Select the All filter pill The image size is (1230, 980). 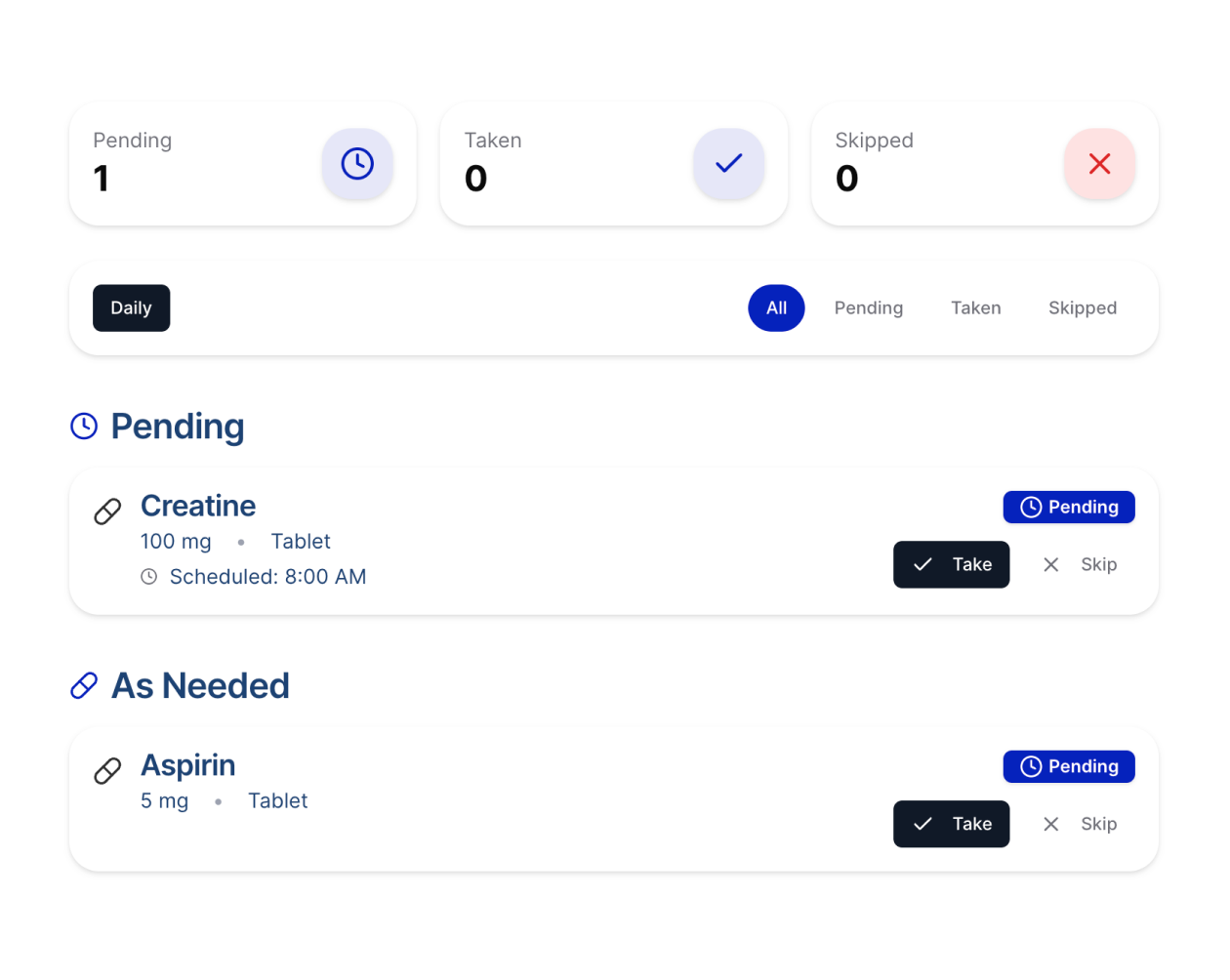[776, 308]
